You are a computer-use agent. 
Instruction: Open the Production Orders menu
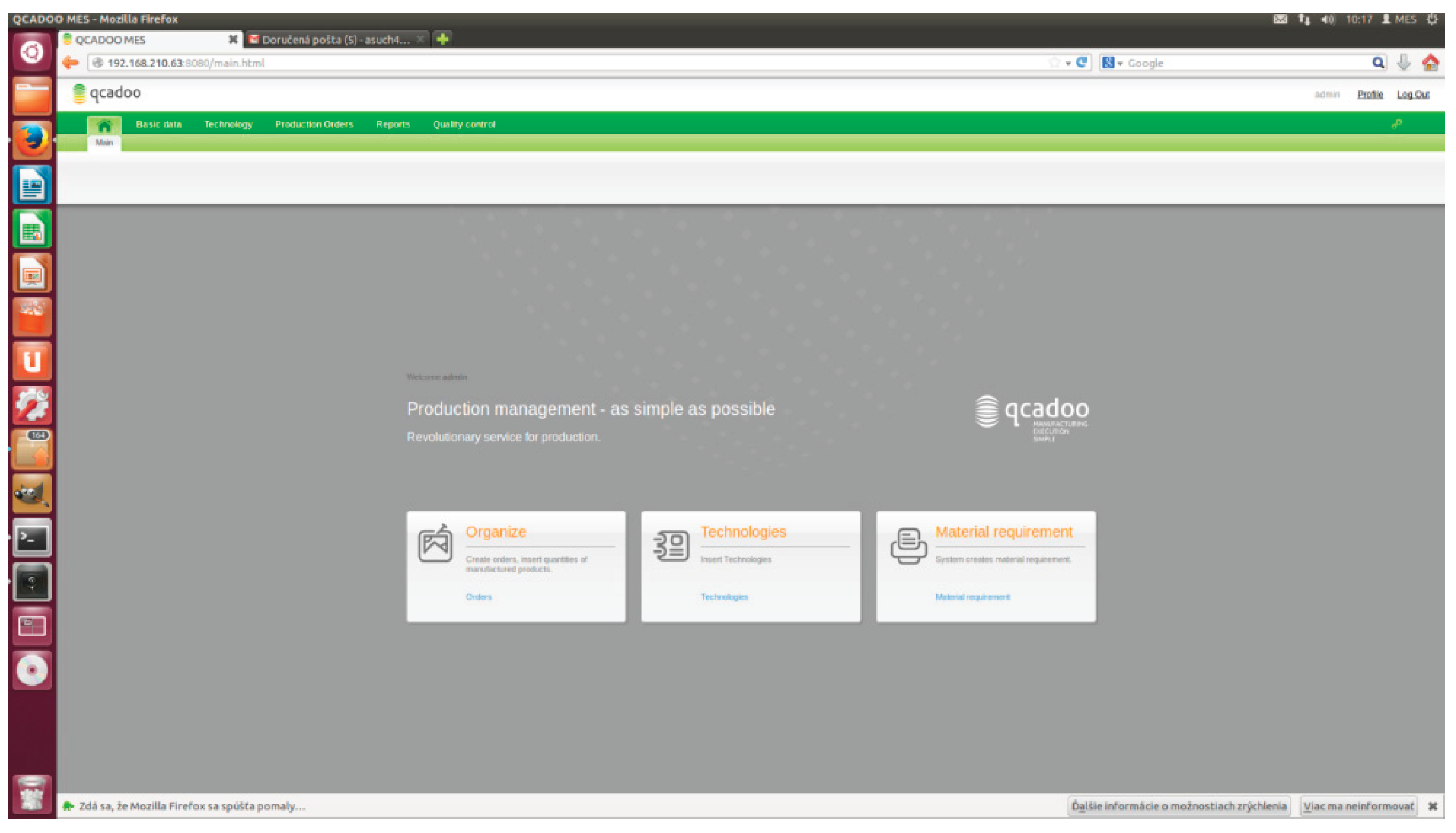tap(314, 124)
